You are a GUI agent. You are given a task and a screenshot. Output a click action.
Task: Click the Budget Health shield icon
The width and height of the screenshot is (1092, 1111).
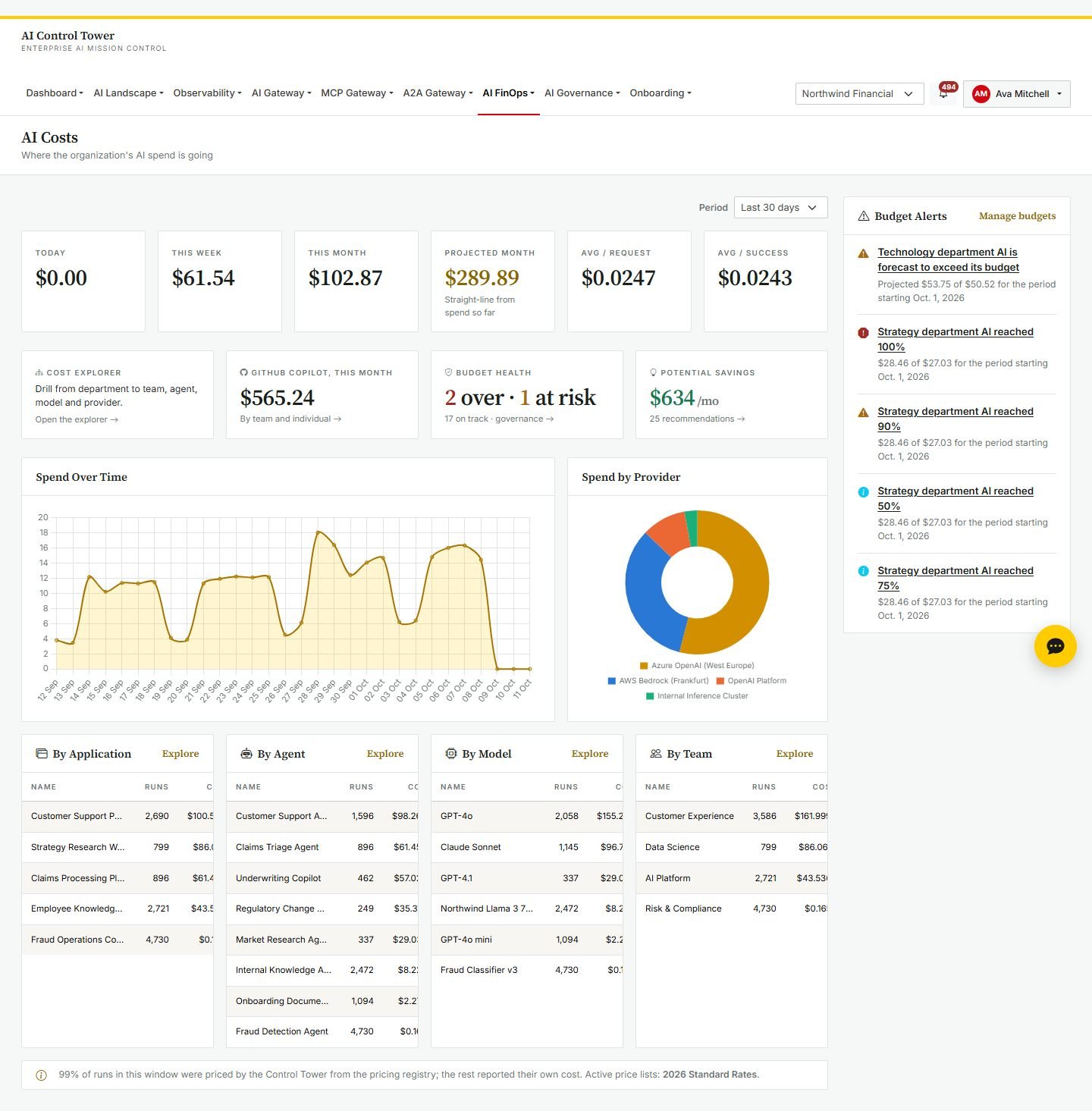[x=448, y=372]
